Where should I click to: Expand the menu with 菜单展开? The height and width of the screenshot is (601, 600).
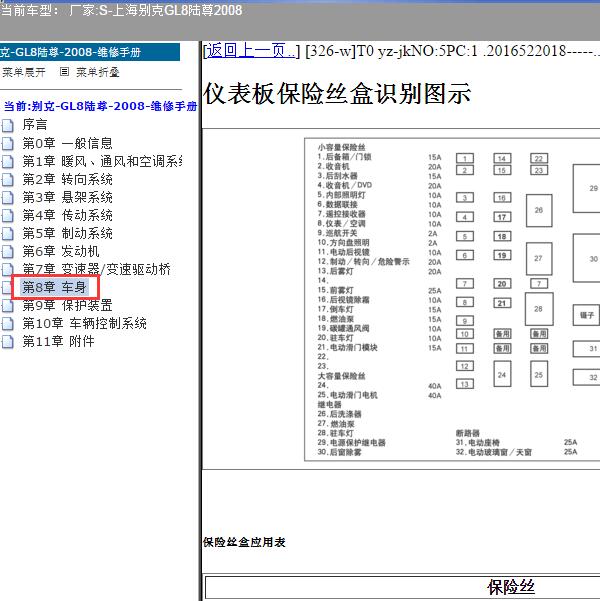click(x=24, y=72)
